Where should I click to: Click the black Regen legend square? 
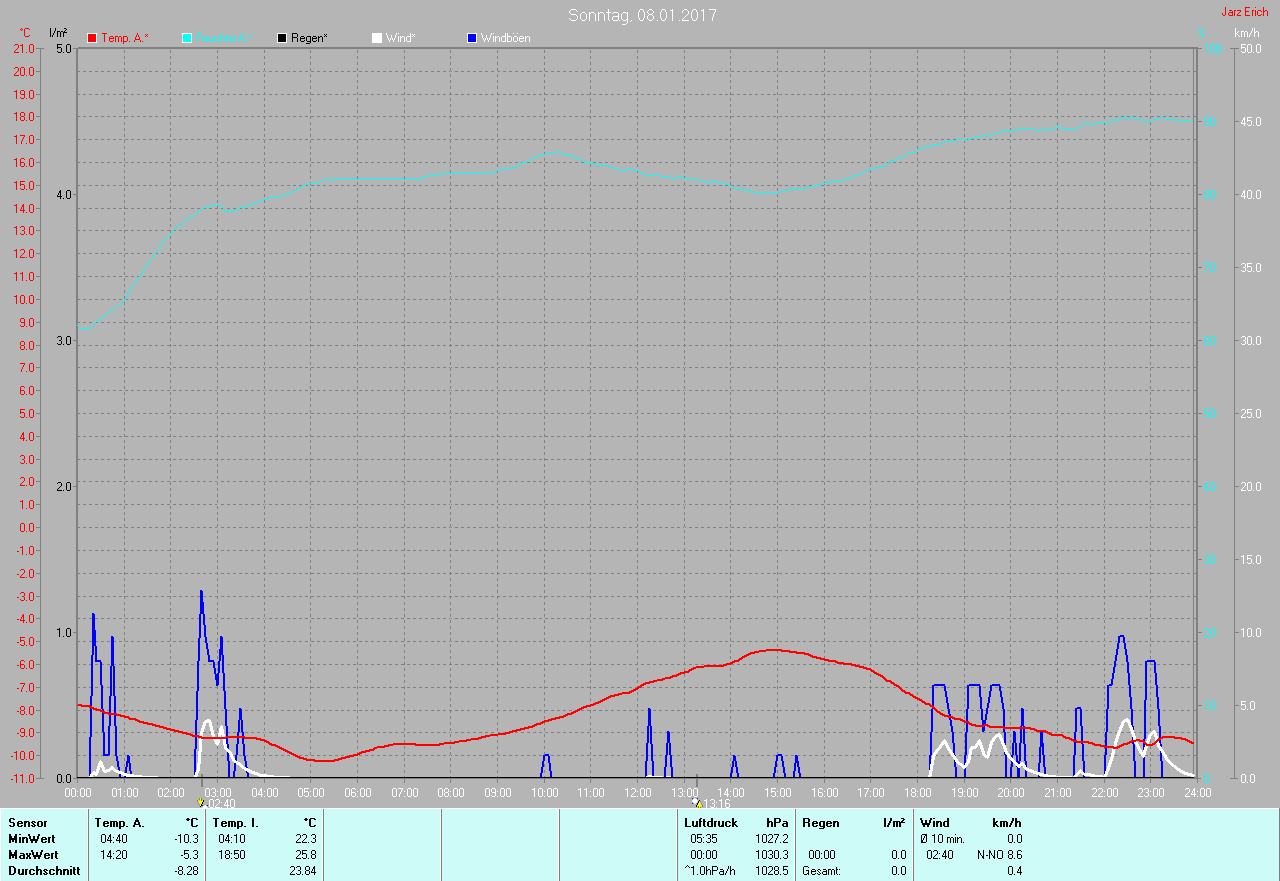282,38
